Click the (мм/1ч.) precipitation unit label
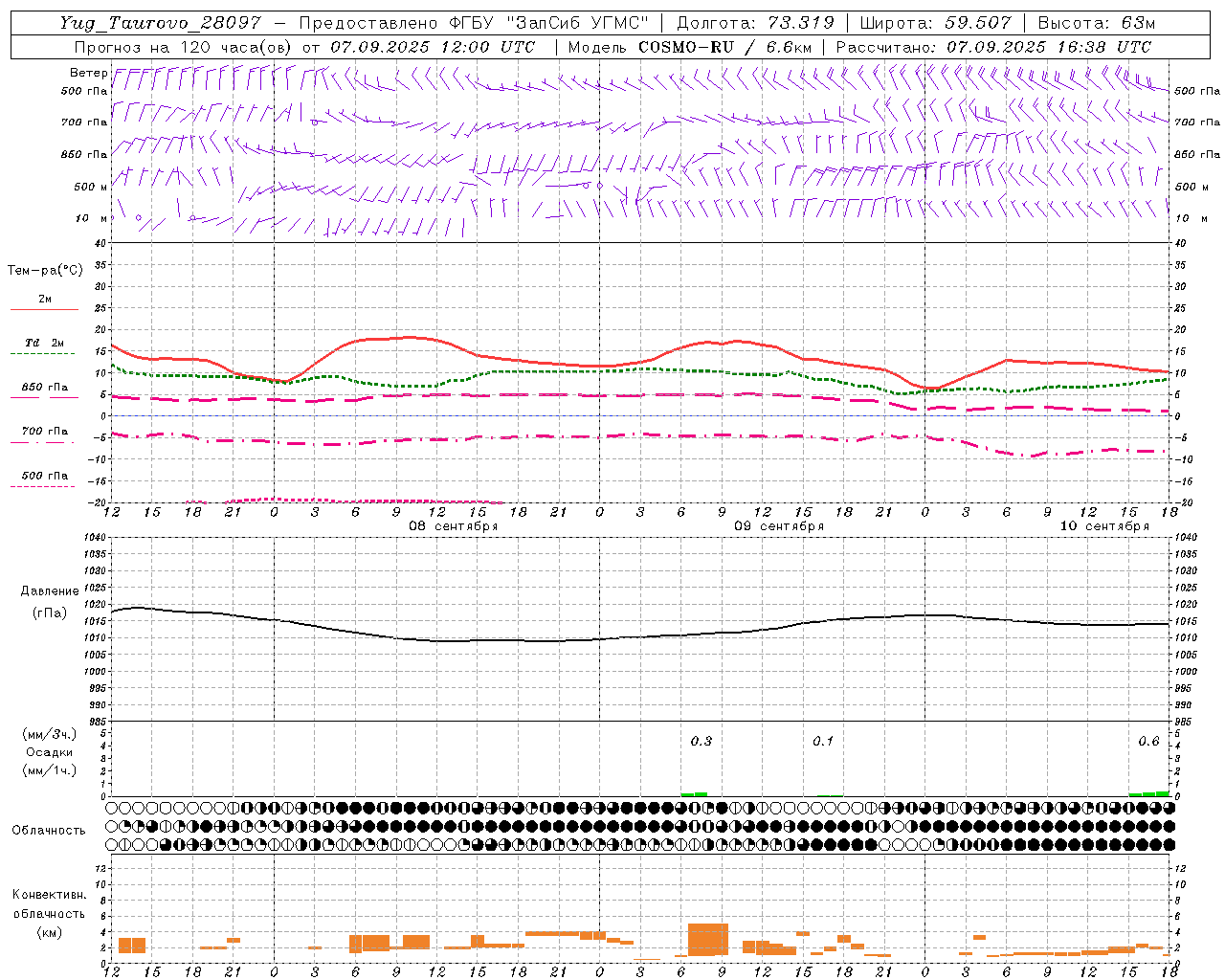 click(x=50, y=770)
